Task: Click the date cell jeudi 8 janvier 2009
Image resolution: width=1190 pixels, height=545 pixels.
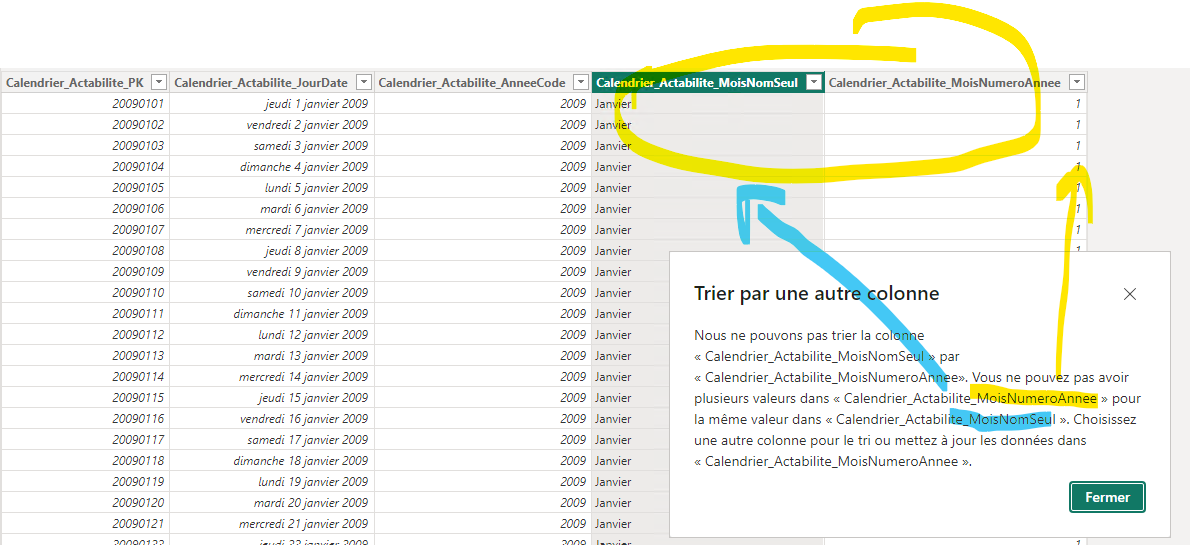Action: click(272, 250)
